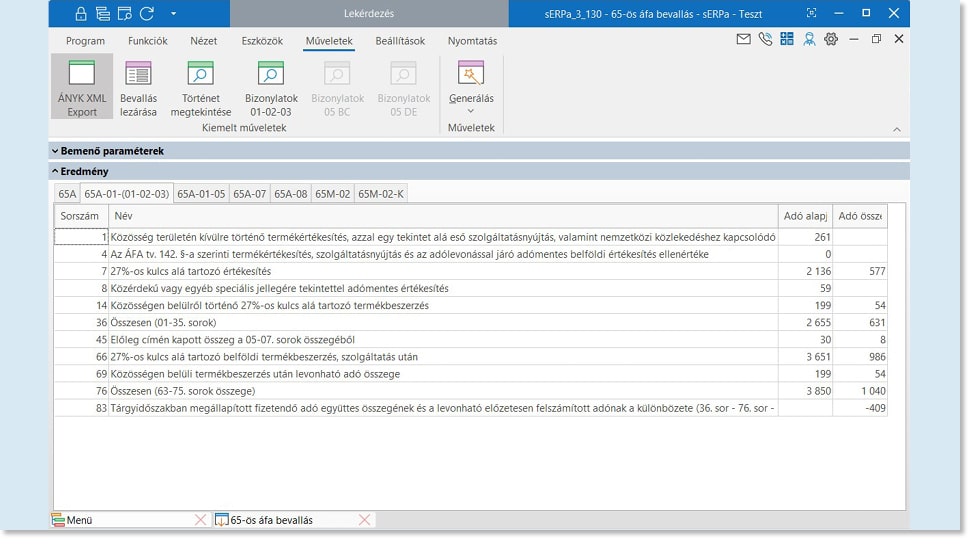Collapse the ribbon with the caret
Viewport: 980px width, 550px height.
(897, 129)
